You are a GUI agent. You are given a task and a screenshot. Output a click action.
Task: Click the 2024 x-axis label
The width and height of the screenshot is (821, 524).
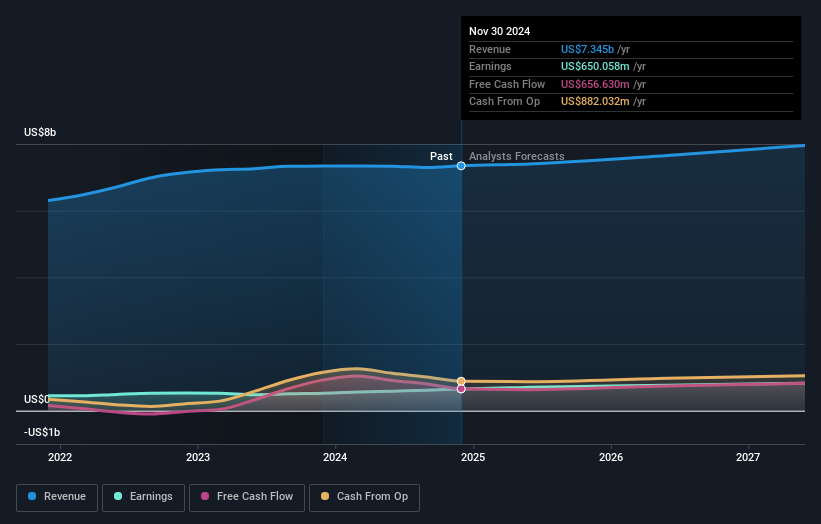click(335, 457)
